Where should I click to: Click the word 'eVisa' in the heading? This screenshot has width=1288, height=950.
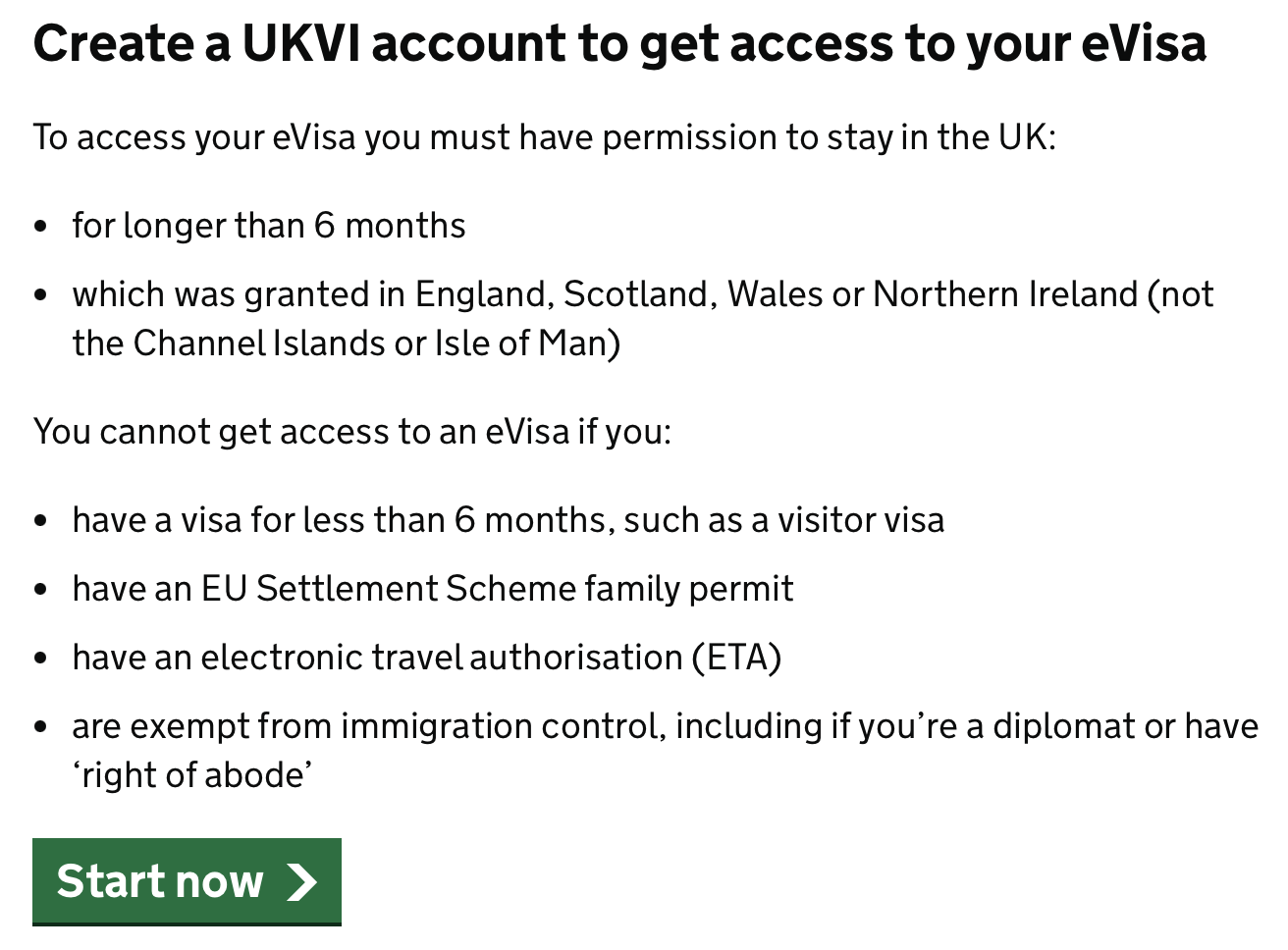[1144, 44]
